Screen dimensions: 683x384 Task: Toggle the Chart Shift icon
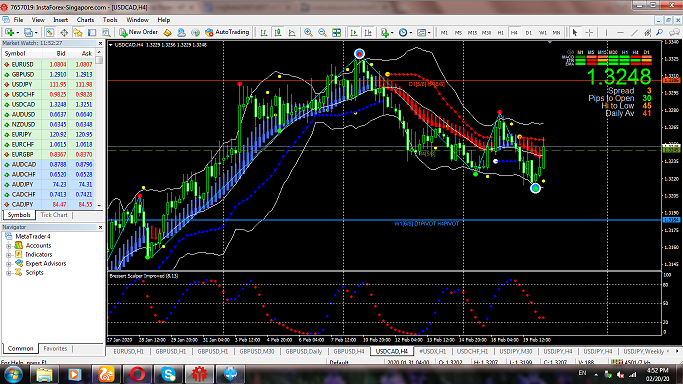pyautogui.click(x=368, y=32)
